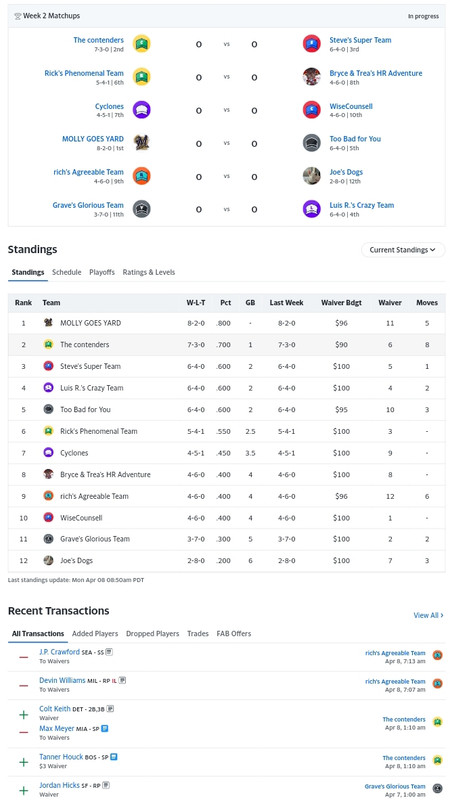Open blue note icon next to Max Meyer
This screenshot has height=800, width=450.
[105, 729]
